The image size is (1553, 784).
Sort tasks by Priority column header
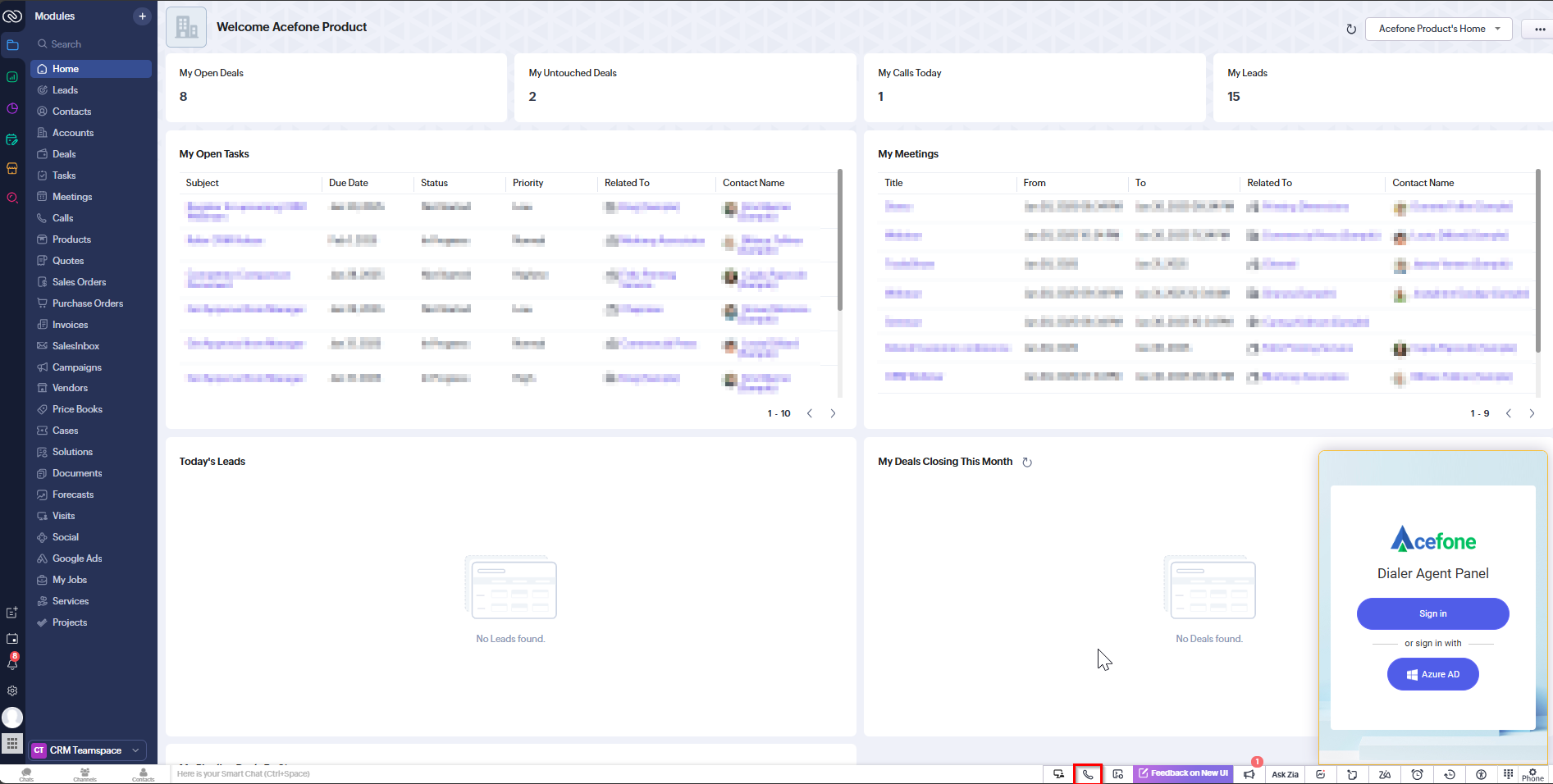528,183
